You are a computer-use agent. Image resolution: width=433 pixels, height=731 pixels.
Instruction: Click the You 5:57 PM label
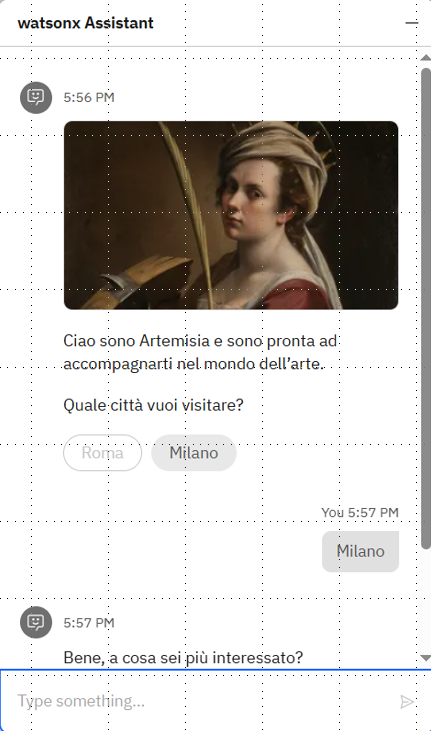[x=360, y=512]
